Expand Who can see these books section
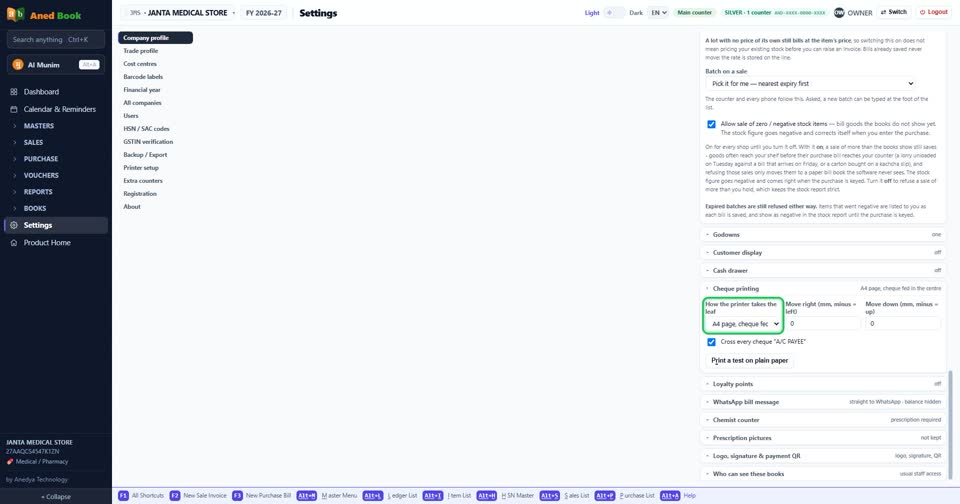Viewport: 960px width, 504px height. [823, 474]
